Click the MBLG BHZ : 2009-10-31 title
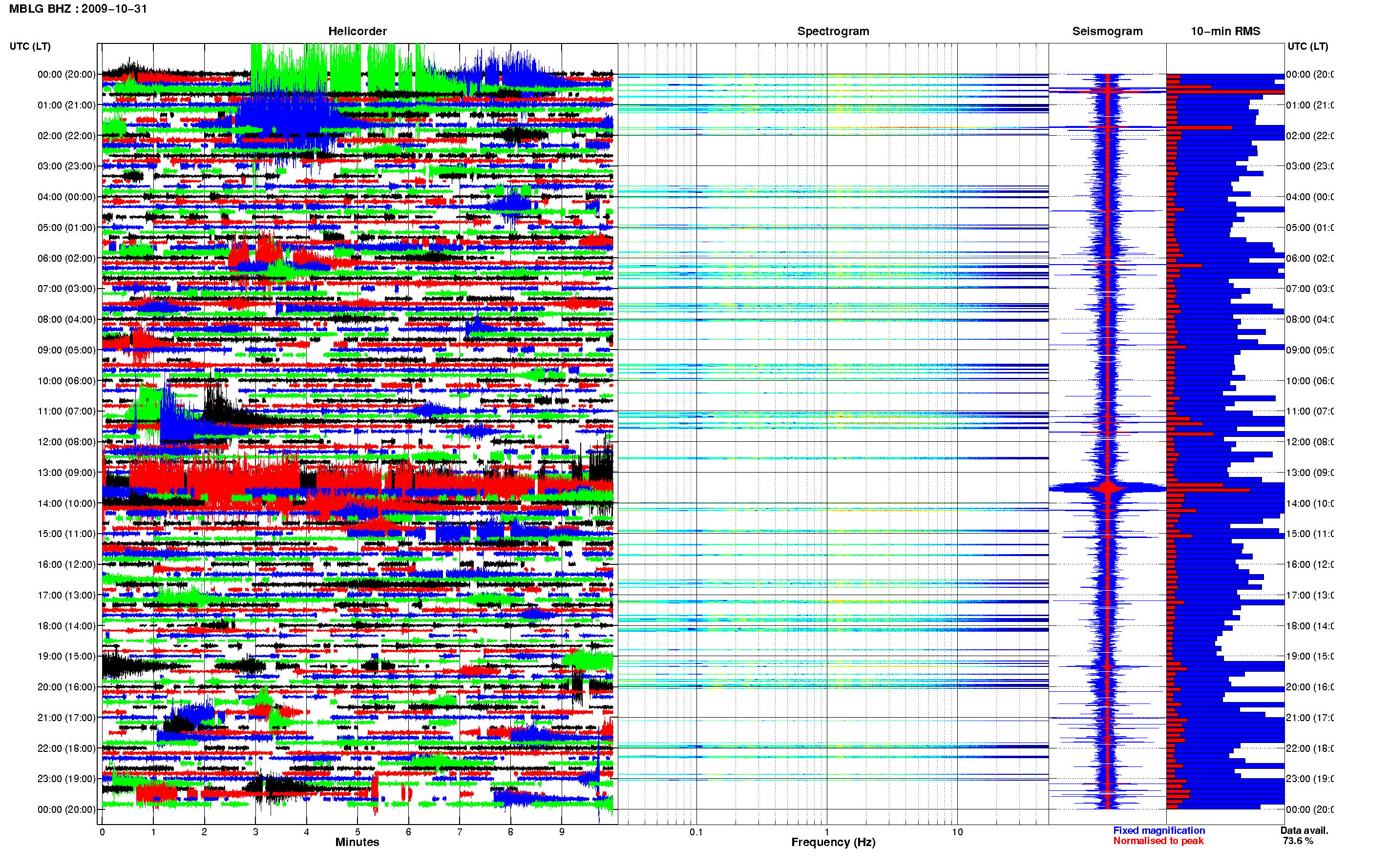This screenshot has height=868, width=1389. pos(78,9)
